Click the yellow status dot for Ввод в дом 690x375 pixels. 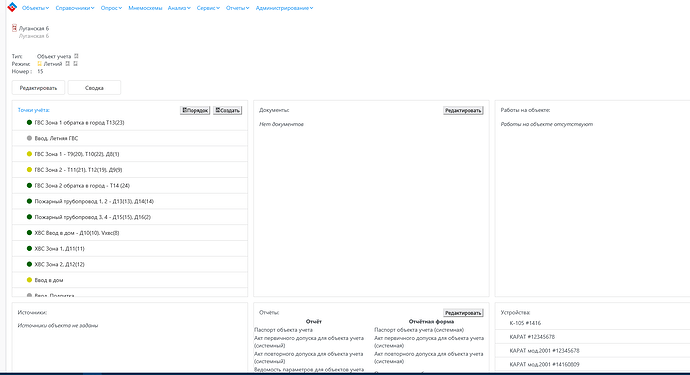coord(29,280)
